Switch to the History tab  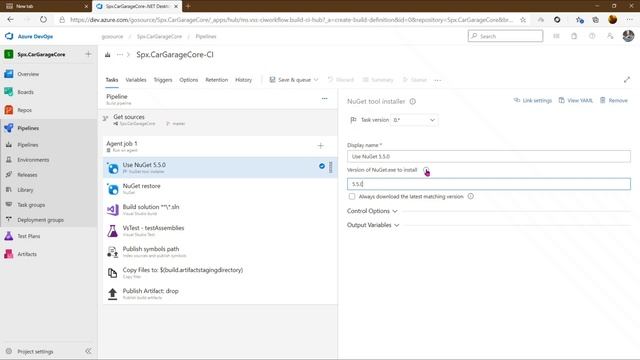(x=244, y=80)
